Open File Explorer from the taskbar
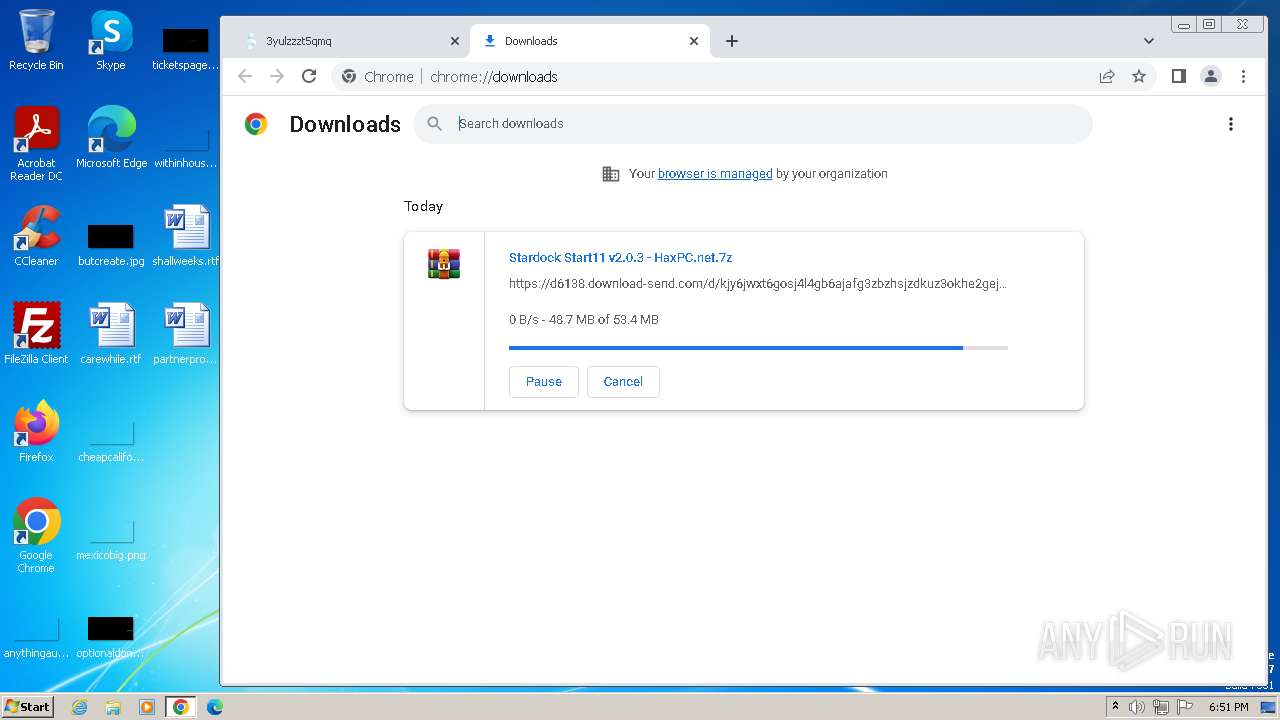Viewport: 1280px width, 720px height. click(x=113, y=707)
